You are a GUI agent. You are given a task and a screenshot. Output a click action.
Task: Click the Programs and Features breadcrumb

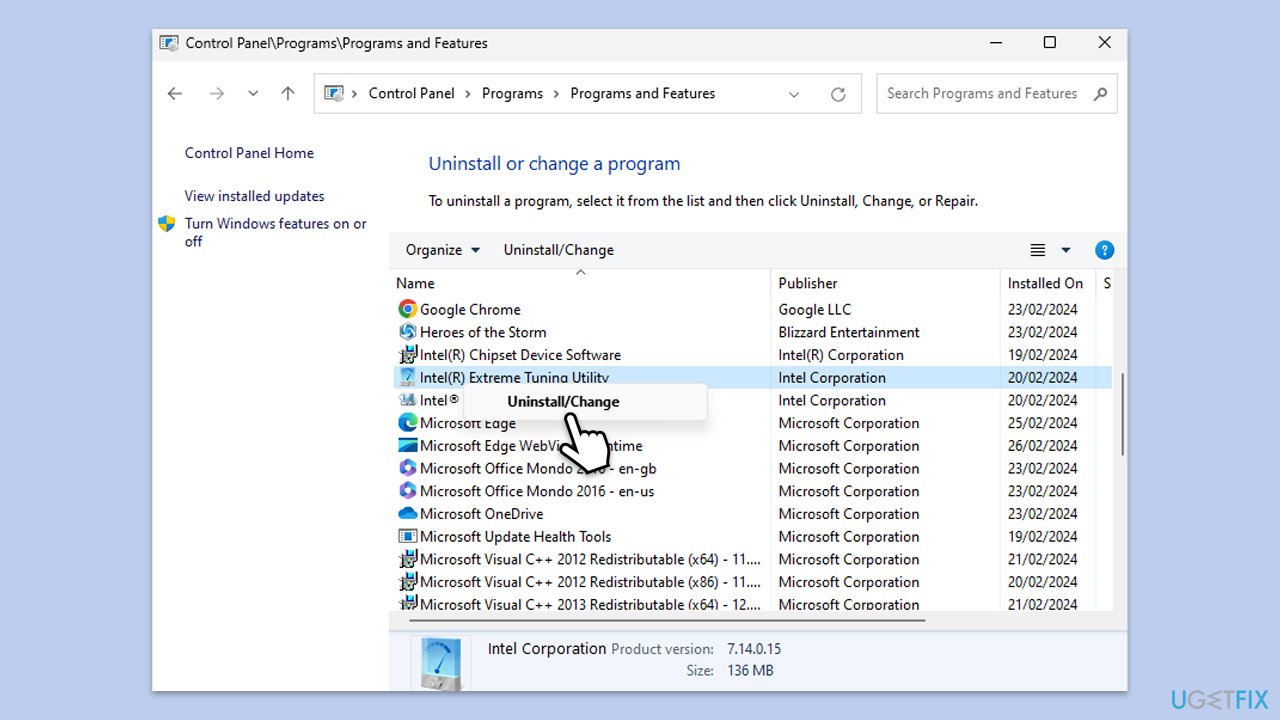pos(643,93)
